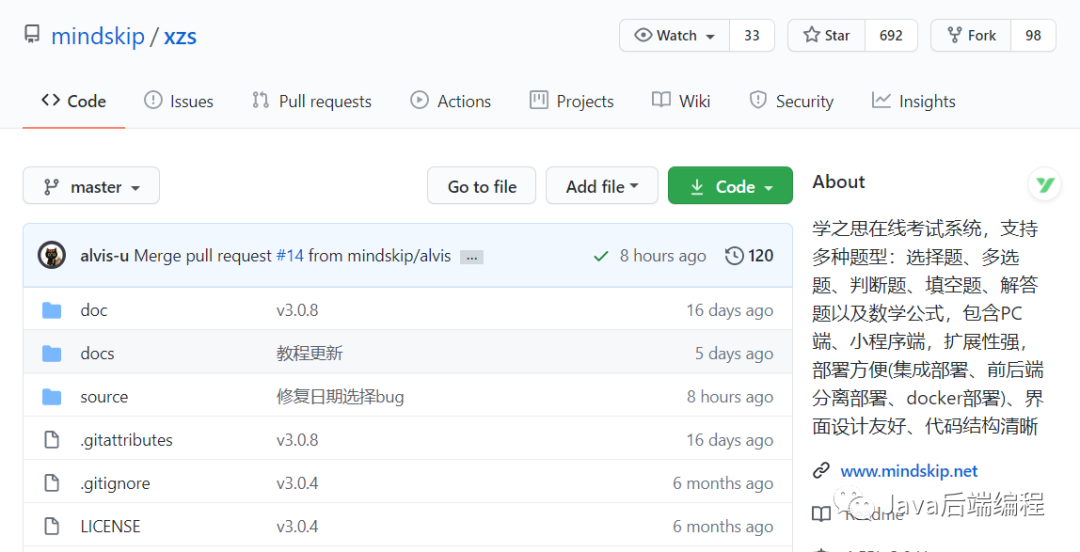
Task: Fork the repository
Action: (x=971, y=35)
